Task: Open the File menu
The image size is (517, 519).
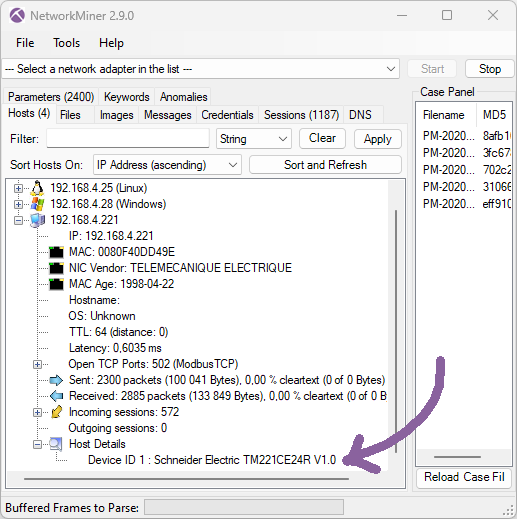Action: pyautogui.click(x=25, y=43)
